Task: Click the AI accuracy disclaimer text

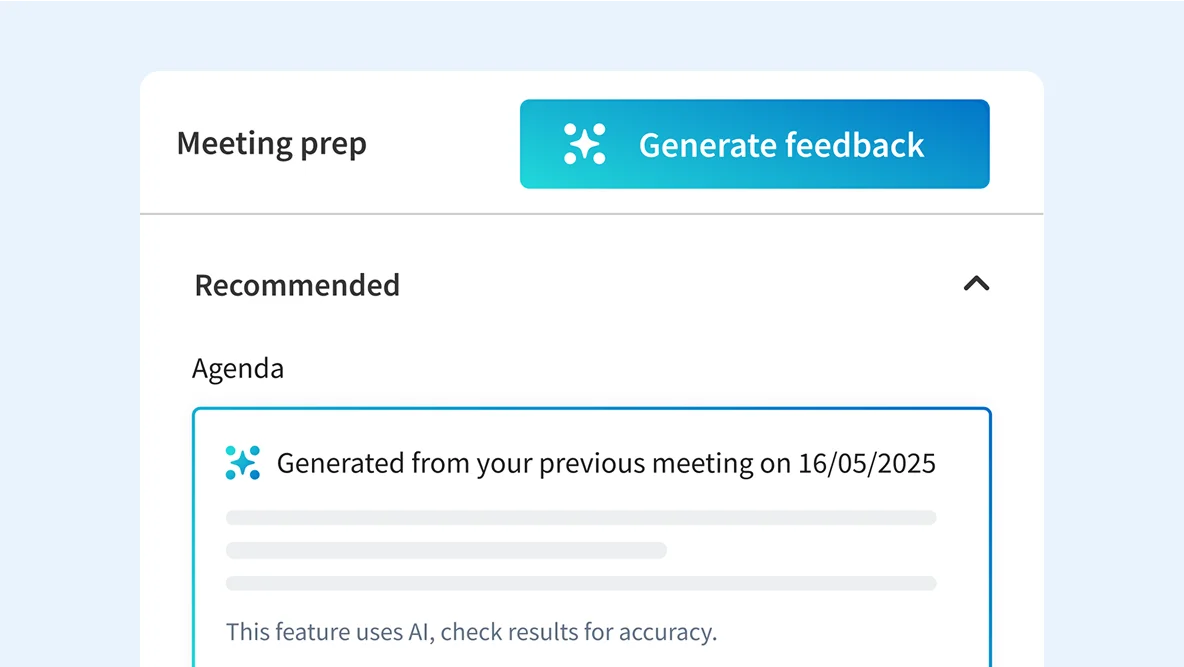Action: 471,631
